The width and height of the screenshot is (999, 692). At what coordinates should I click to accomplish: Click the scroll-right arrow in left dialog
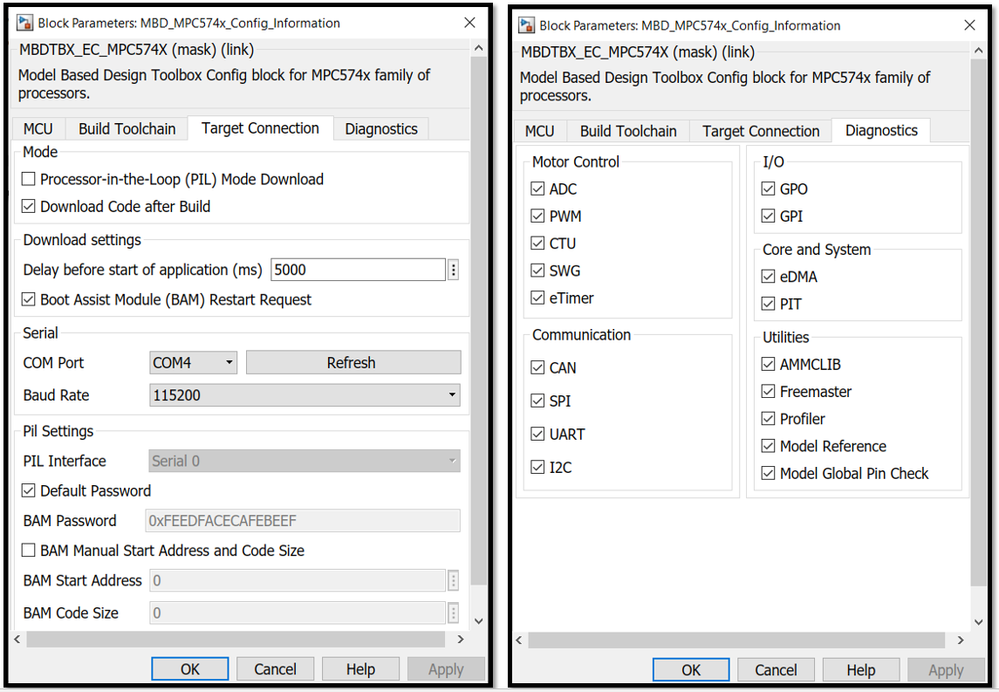coord(460,639)
